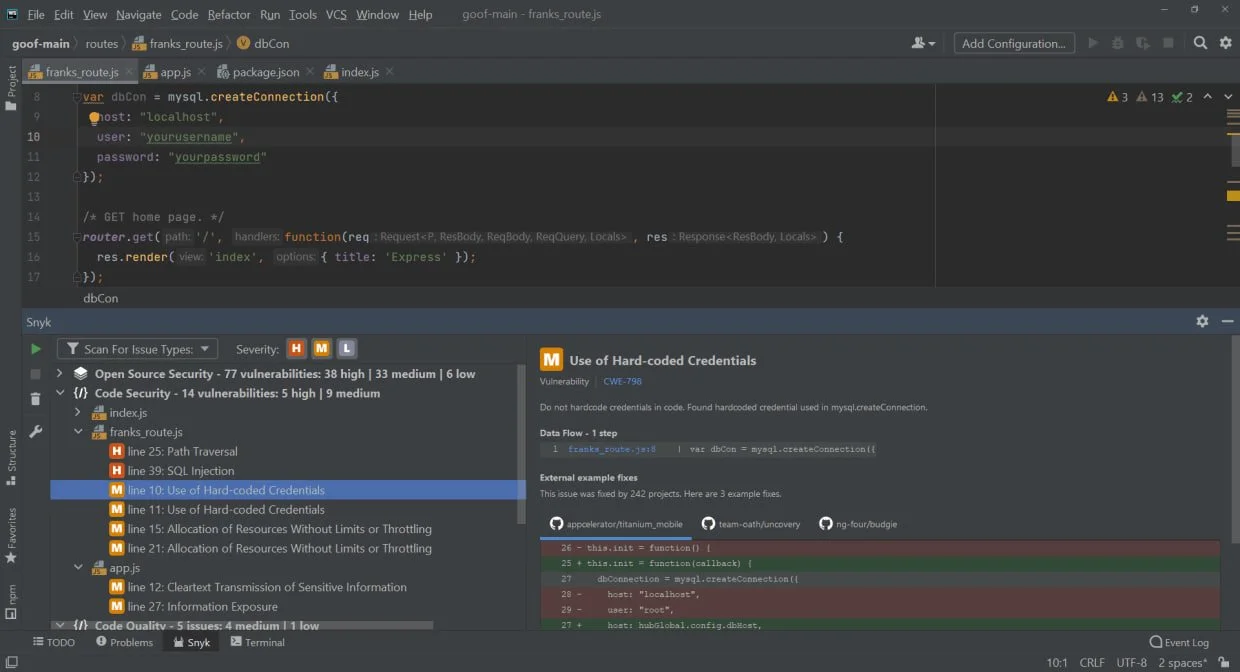
Task: Collapse the franks_route.js tree node
Action: tap(79, 432)
